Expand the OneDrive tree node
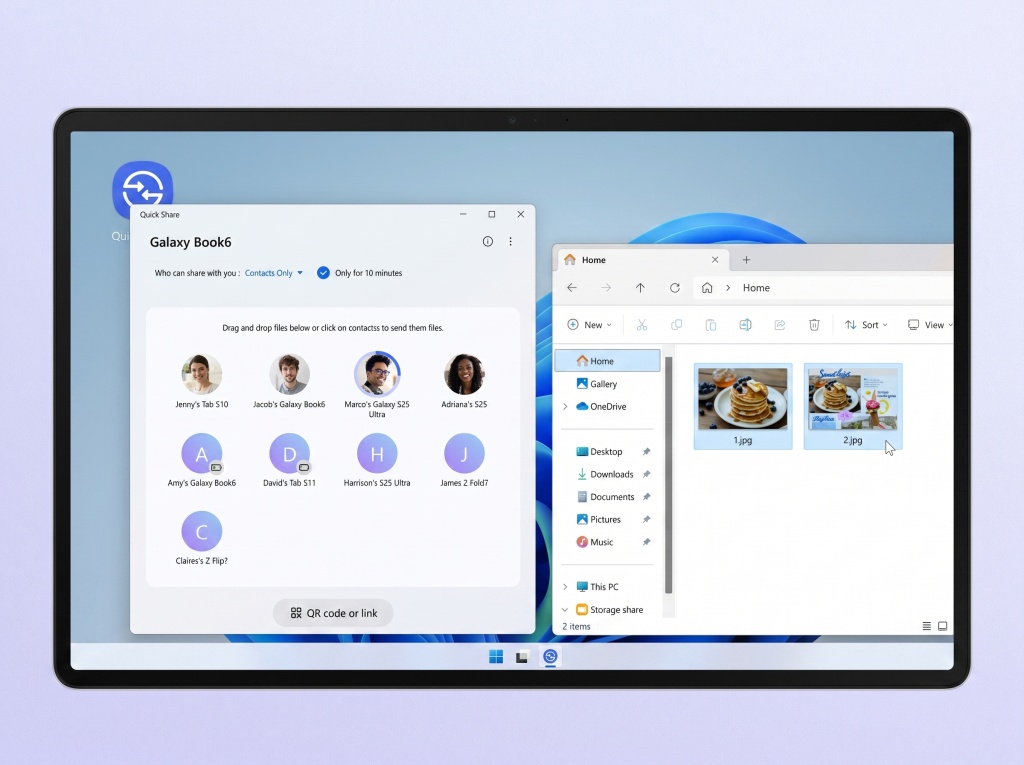1024x765 pixels. pos(565,406)
